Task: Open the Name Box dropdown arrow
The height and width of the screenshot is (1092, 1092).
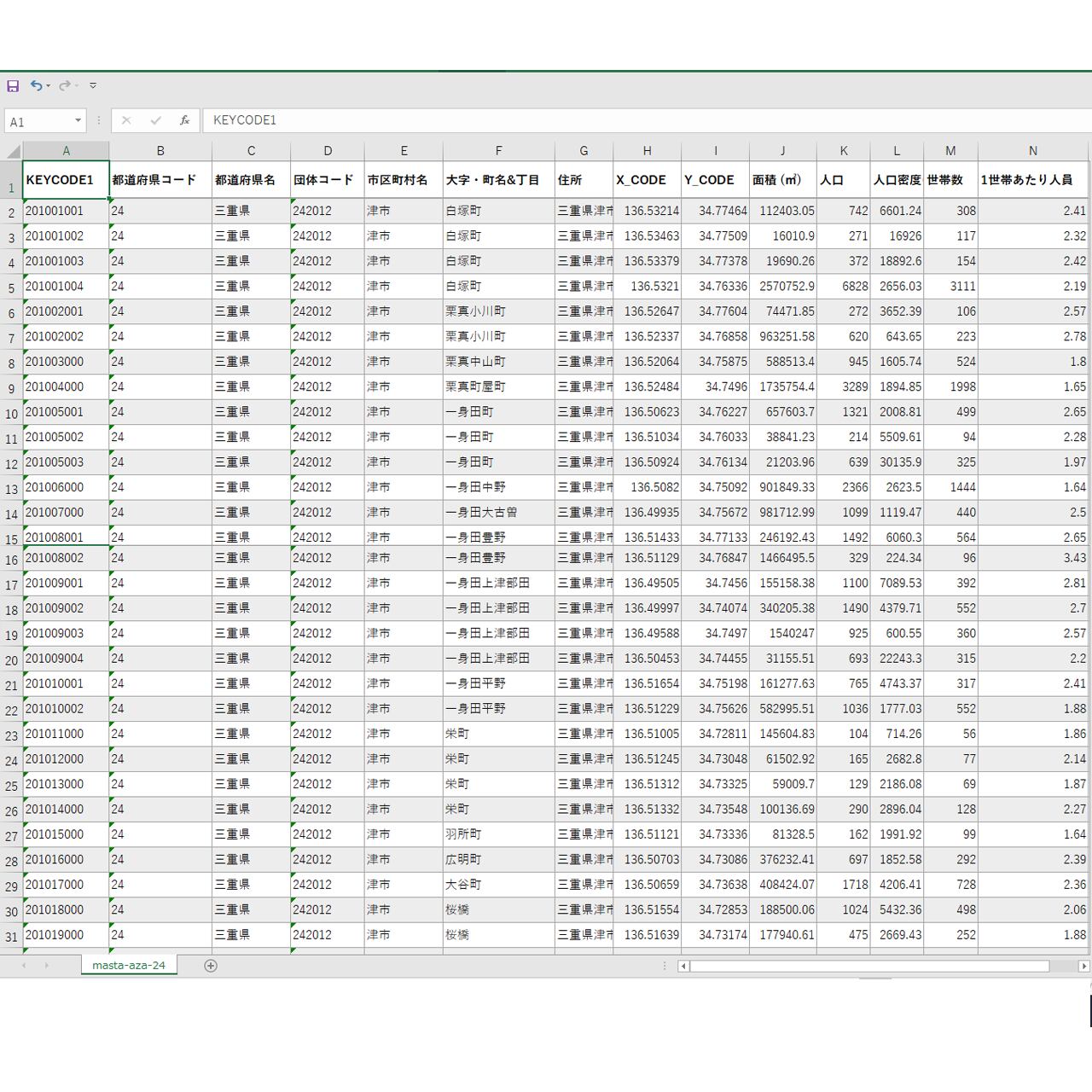Action: click(78, 121)
